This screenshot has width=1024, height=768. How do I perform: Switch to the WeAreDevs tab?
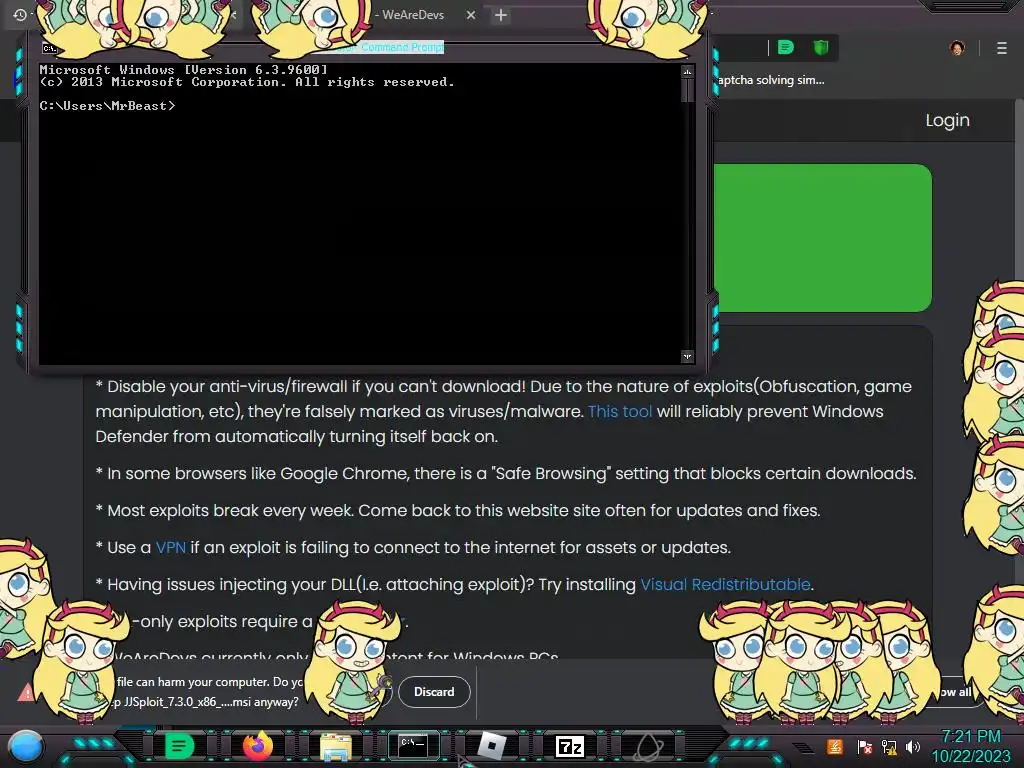point(412,14)
